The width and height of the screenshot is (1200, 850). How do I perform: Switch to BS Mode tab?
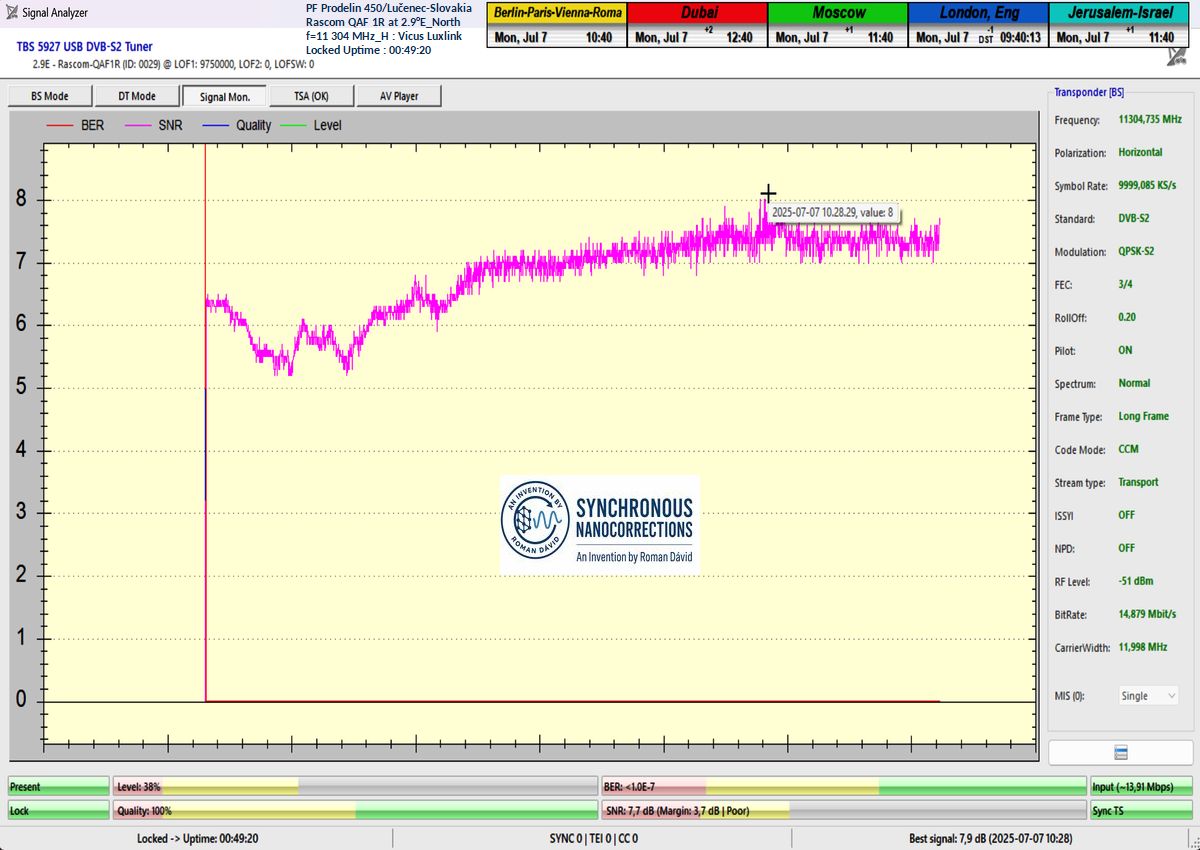[x=49, y=96]
